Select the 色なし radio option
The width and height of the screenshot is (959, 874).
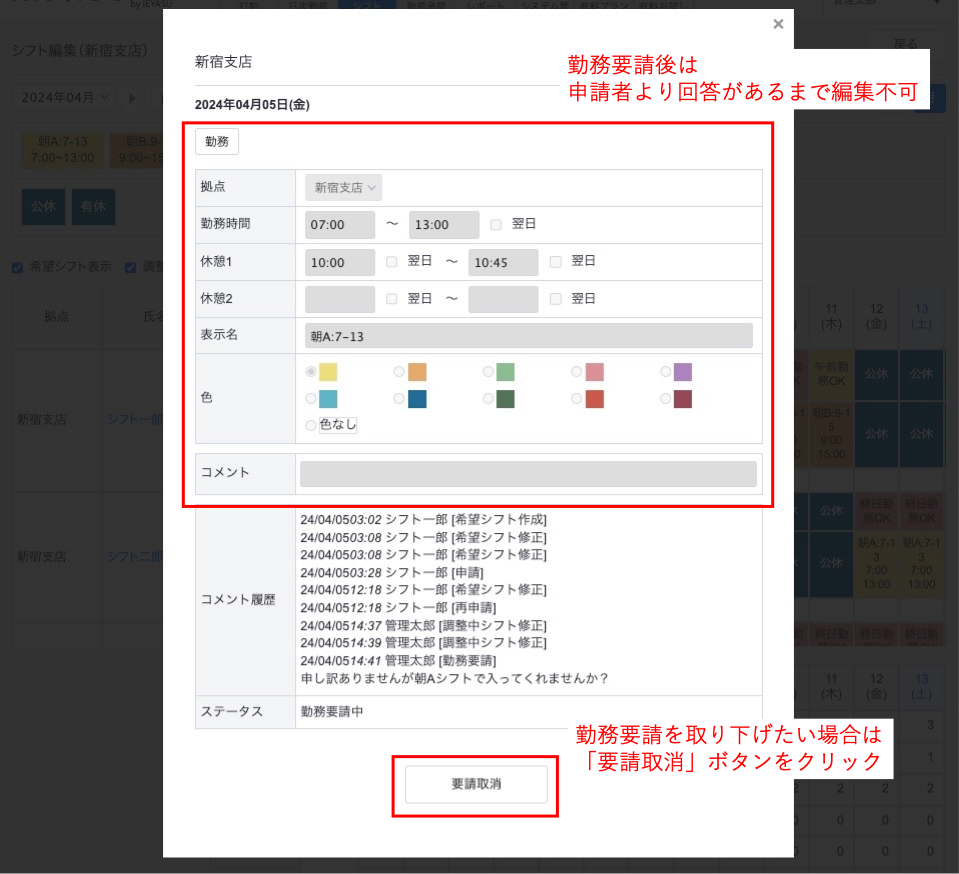coord(312,426)
